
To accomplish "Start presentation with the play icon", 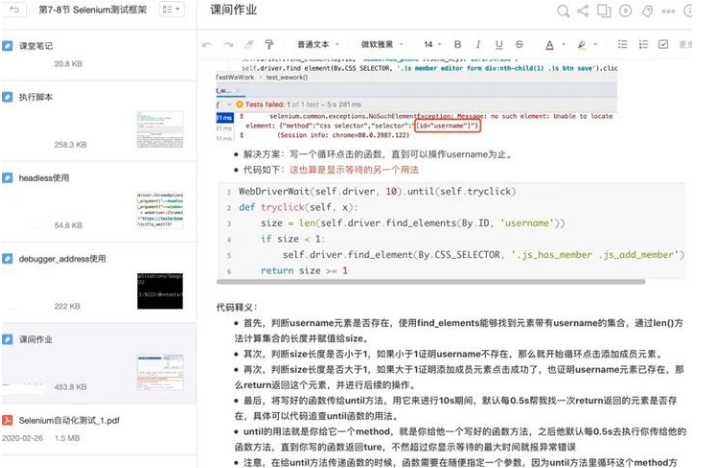I will [625, 10].
